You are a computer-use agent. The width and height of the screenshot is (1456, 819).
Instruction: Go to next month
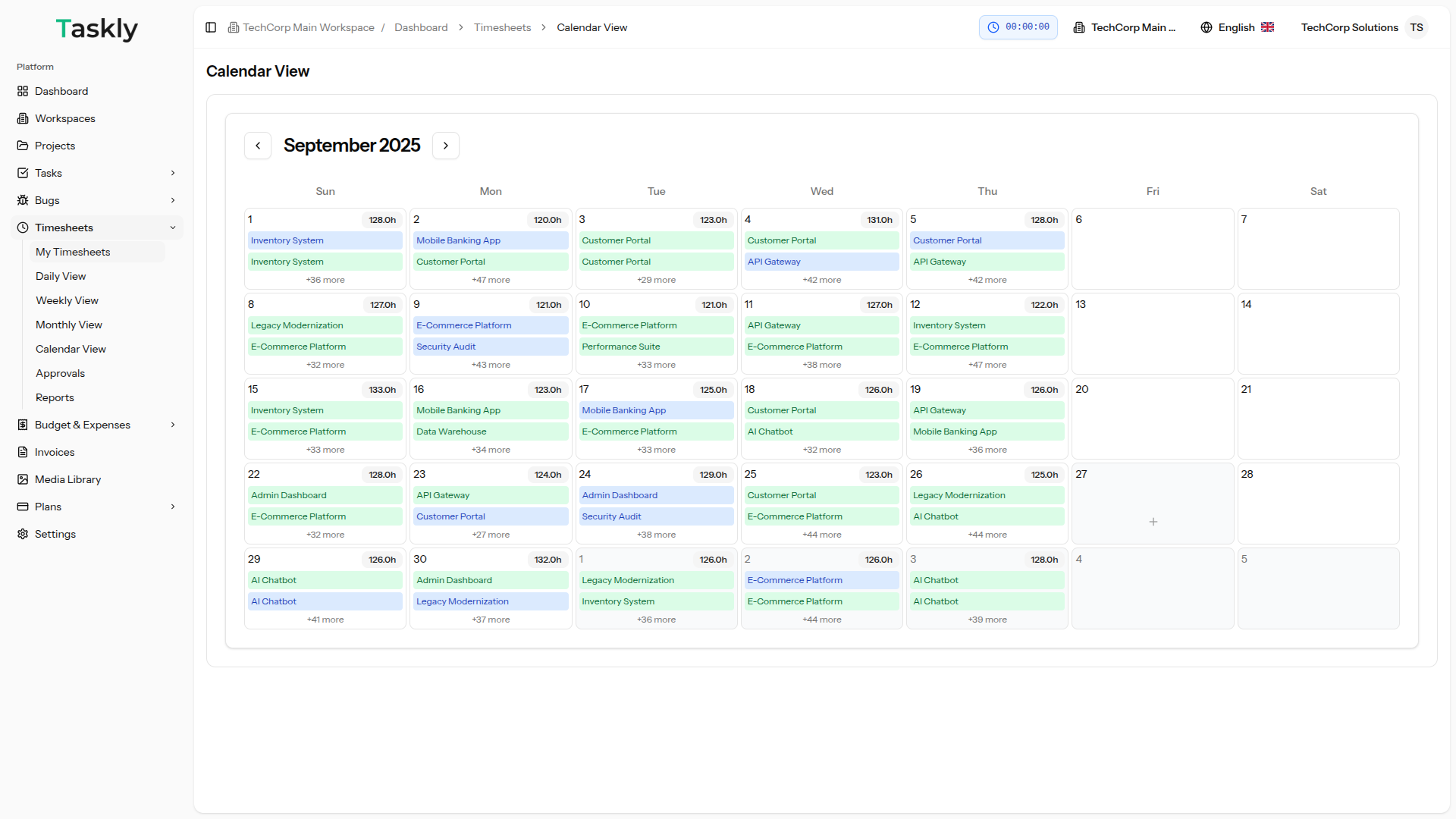(446, 146)
